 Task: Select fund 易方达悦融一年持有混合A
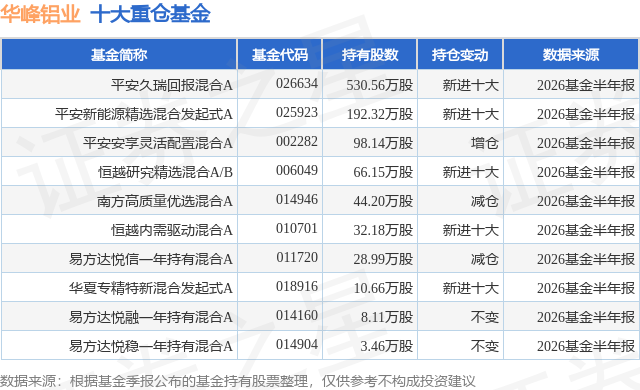click(x=151, y=317)
